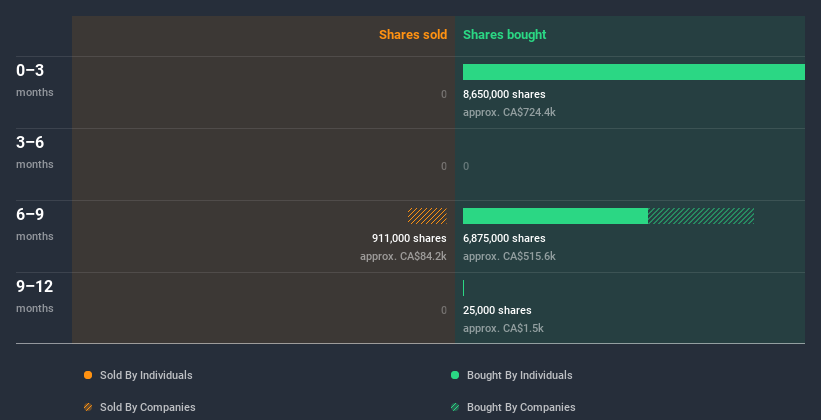The width and height of the screenshot is (821, 420).
Task: Click the hatched 'Bought By Companies' legend icon
Action: [x=455, y=407]
